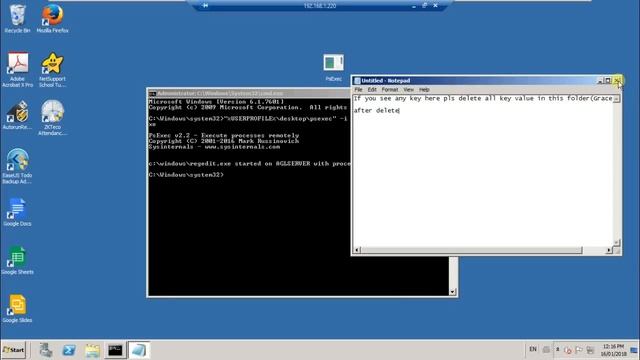Click the Action Center flag tray icon
The height and width of the screenshot is (360, 640).
(579, 350)
